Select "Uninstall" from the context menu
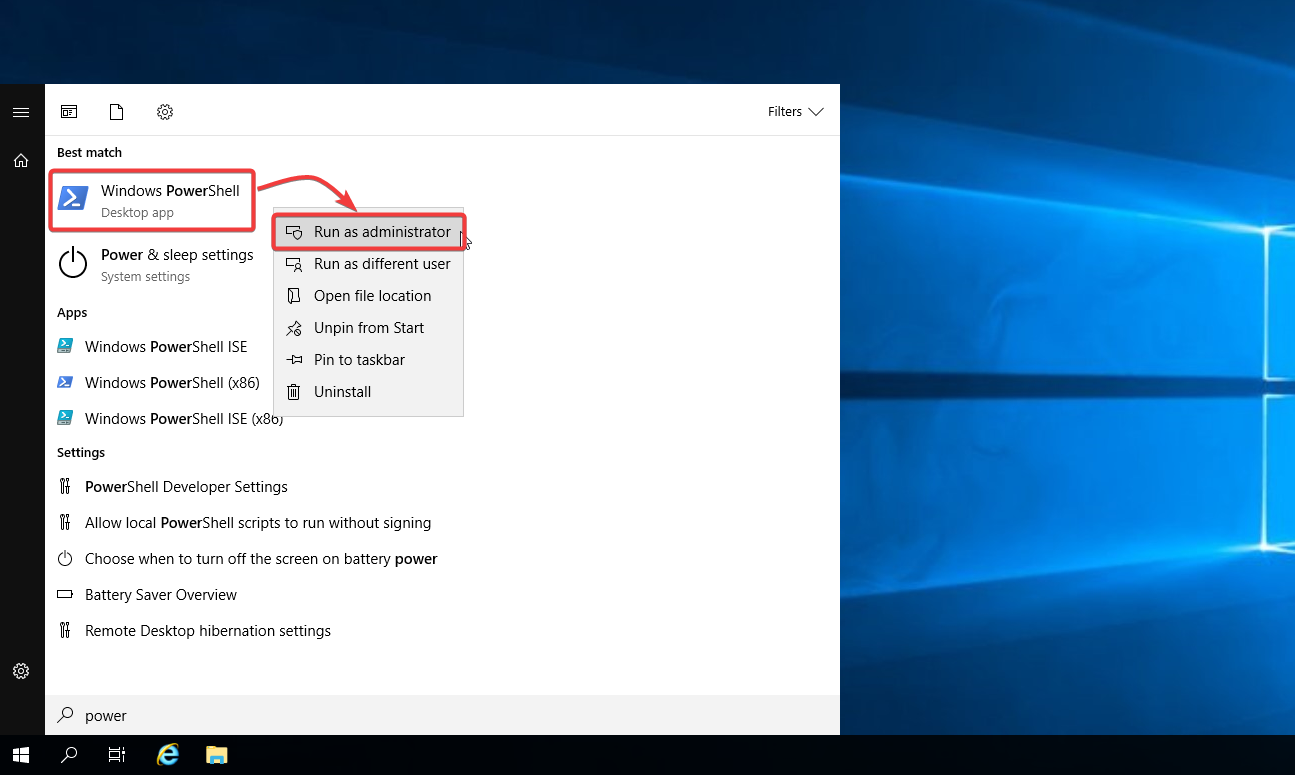The image size is (1295, 775). tap(340, 391)
